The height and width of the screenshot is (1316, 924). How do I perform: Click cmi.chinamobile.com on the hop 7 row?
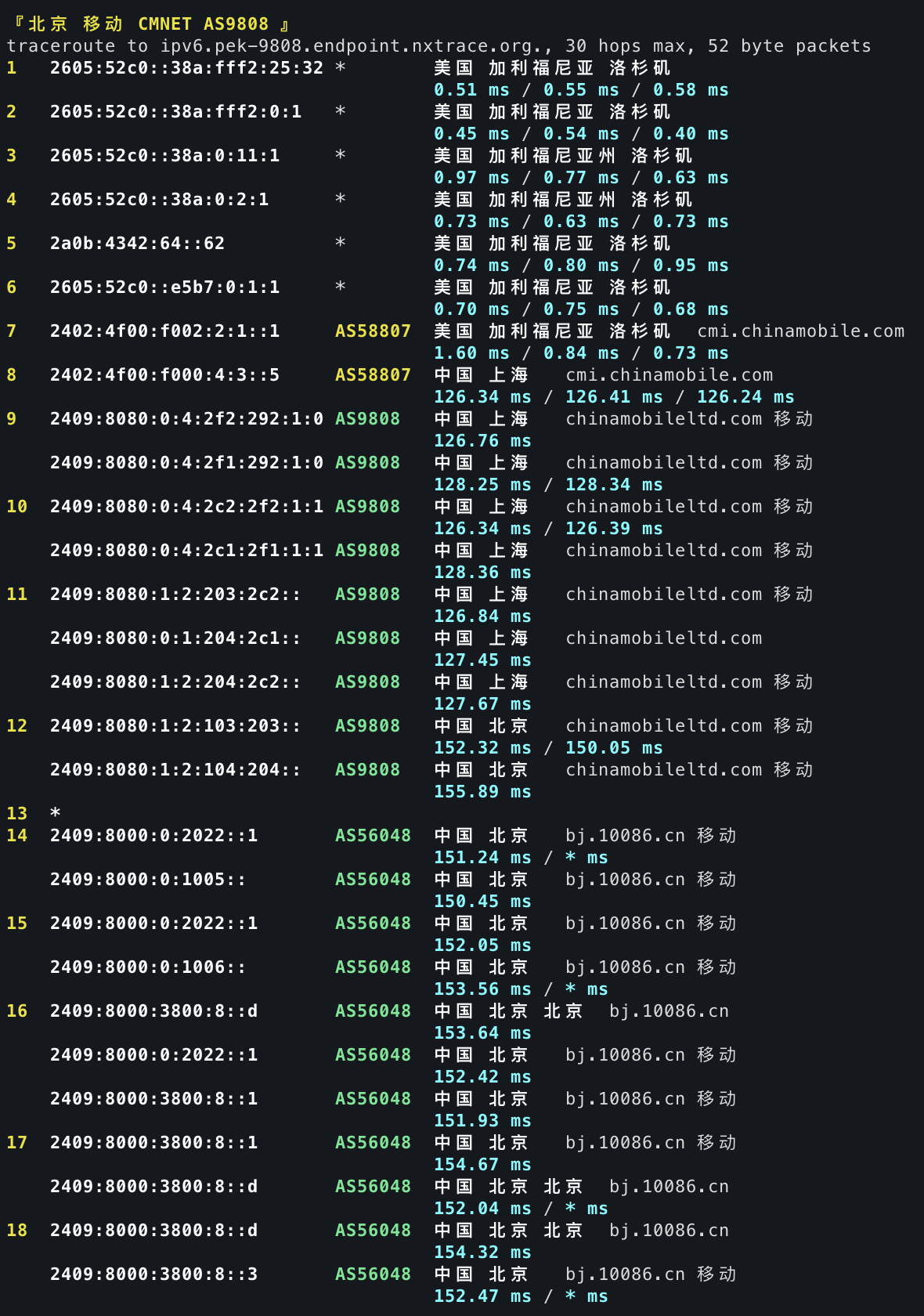point(801,331)
